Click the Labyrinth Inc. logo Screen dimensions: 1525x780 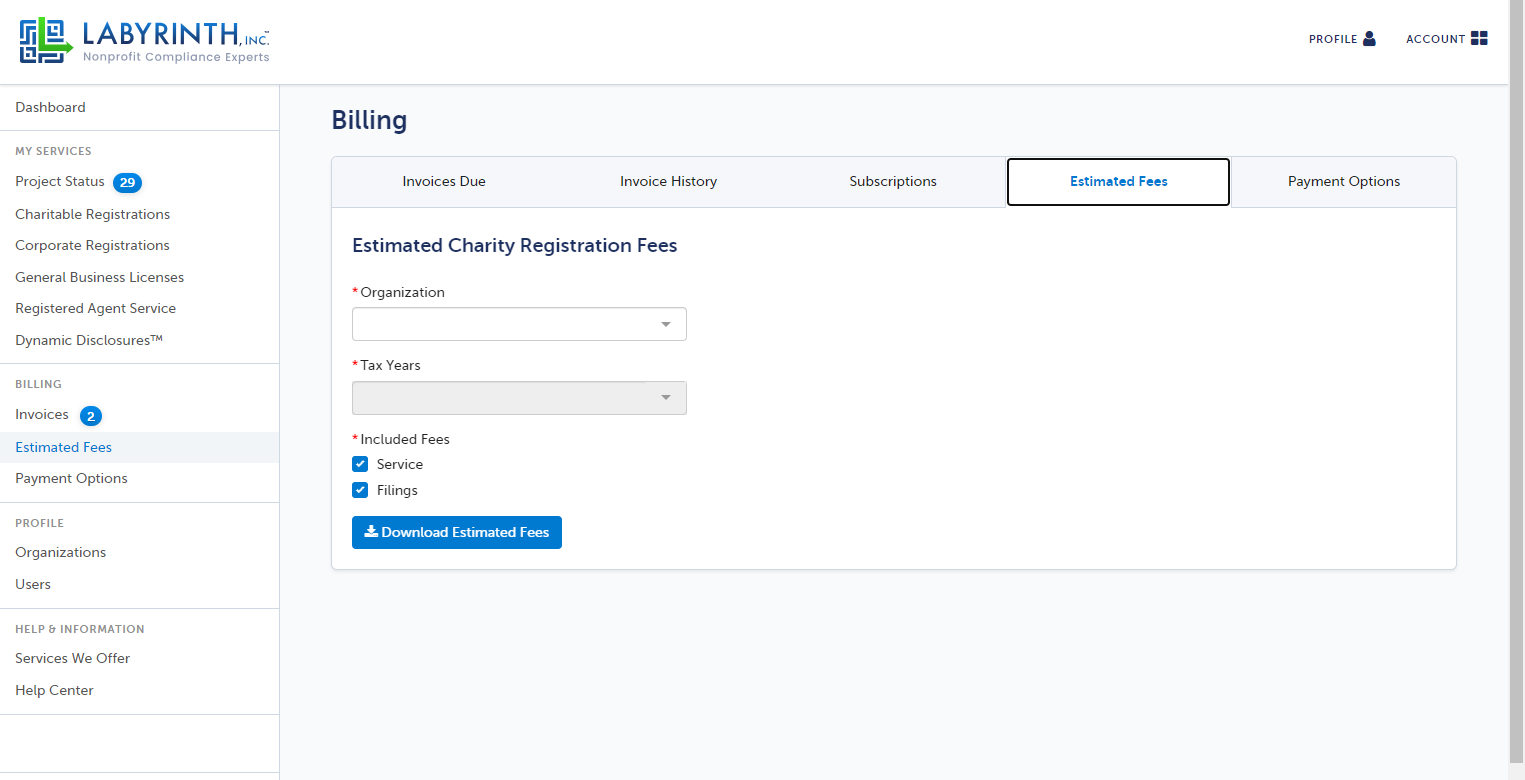[x=145, y=42]
